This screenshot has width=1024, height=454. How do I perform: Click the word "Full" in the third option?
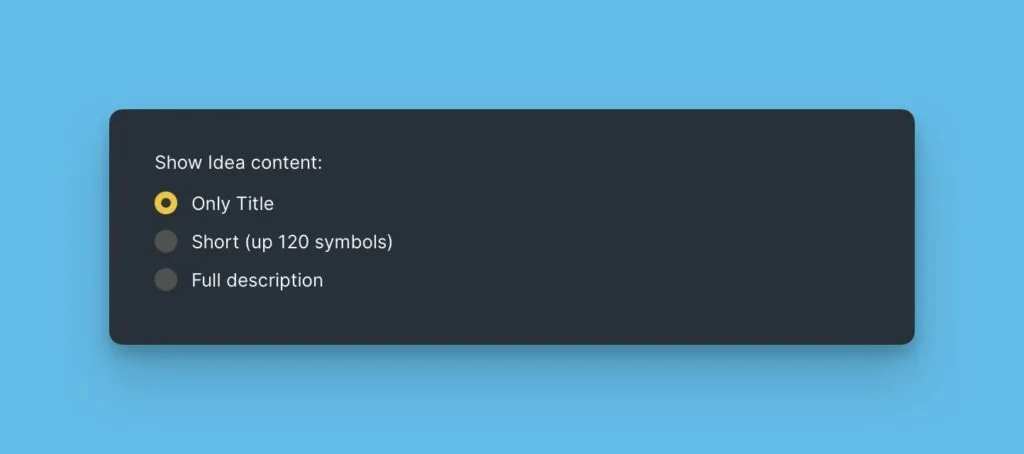[x=205, y=281]
